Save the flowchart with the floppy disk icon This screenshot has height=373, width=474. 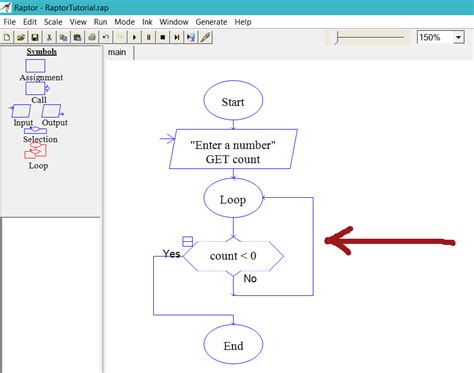point(35,37)
